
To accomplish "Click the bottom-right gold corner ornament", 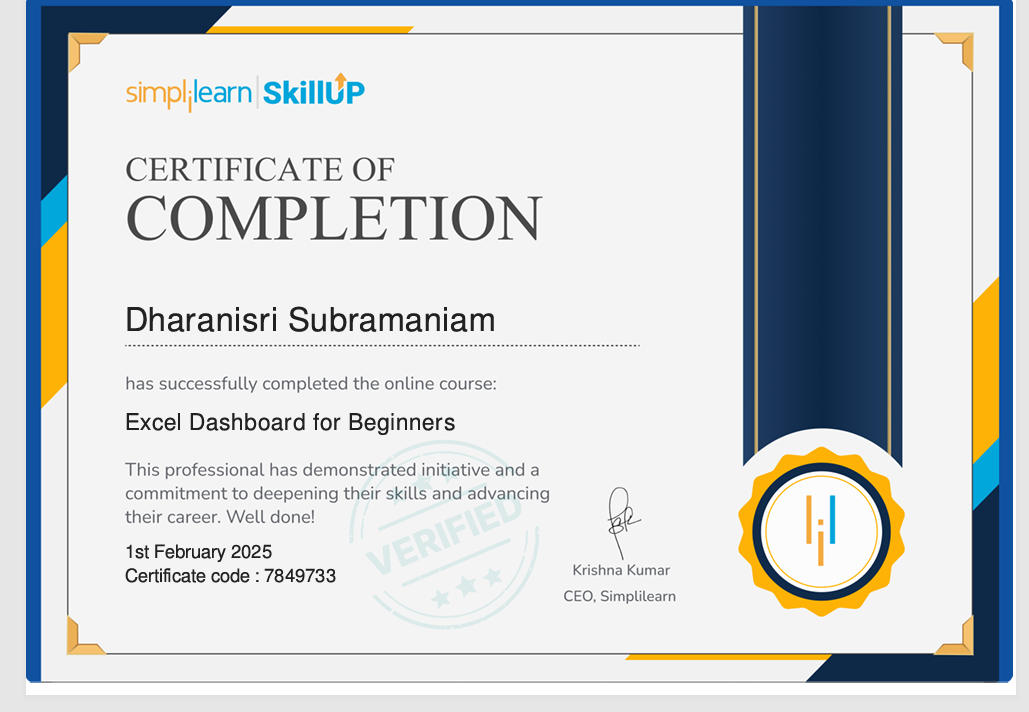I will click(954, 637).
